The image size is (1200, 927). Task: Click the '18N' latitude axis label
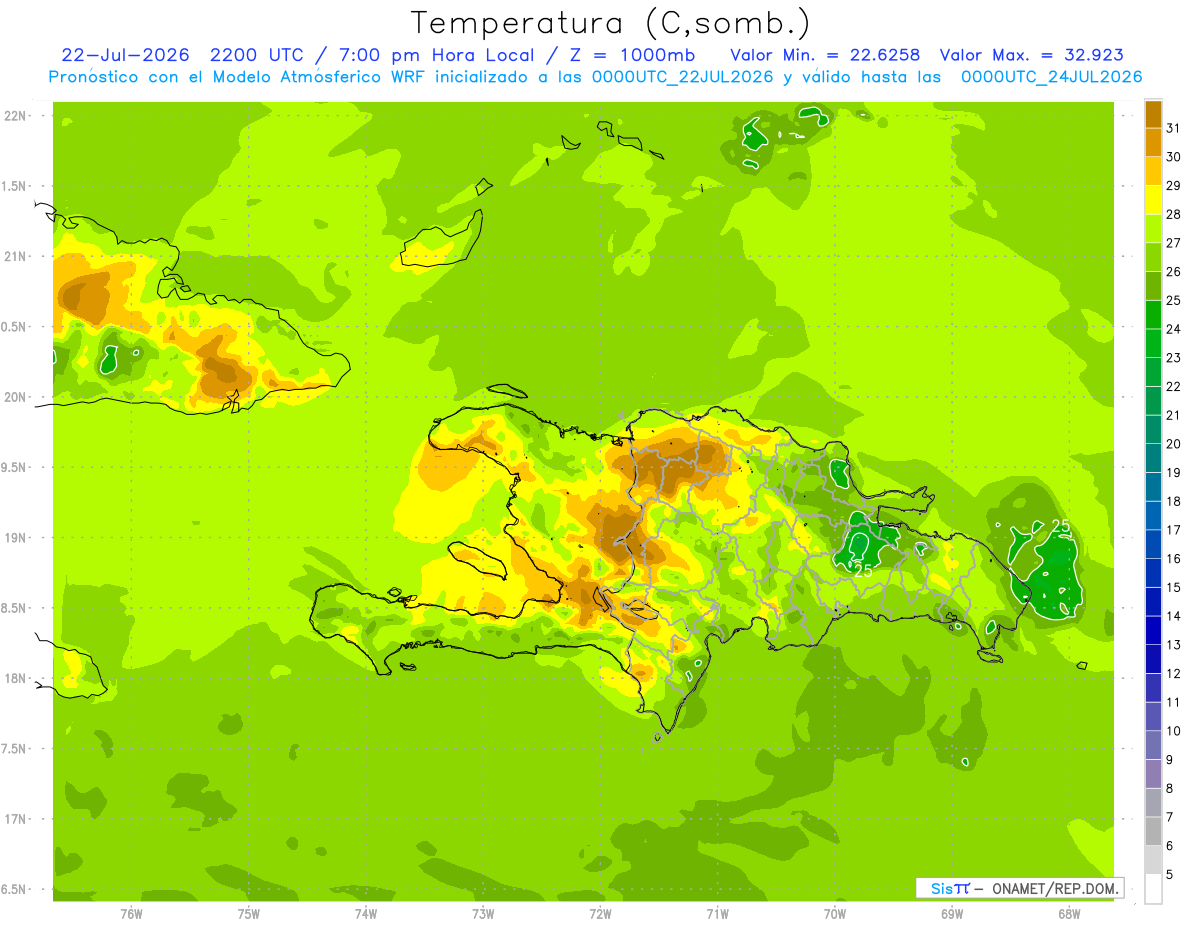coord(16,678)
